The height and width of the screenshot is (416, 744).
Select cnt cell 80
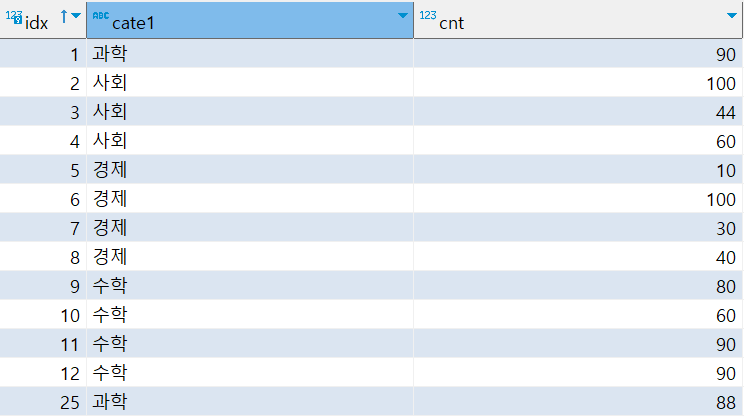pyautogui.click(x=578, y=286)
